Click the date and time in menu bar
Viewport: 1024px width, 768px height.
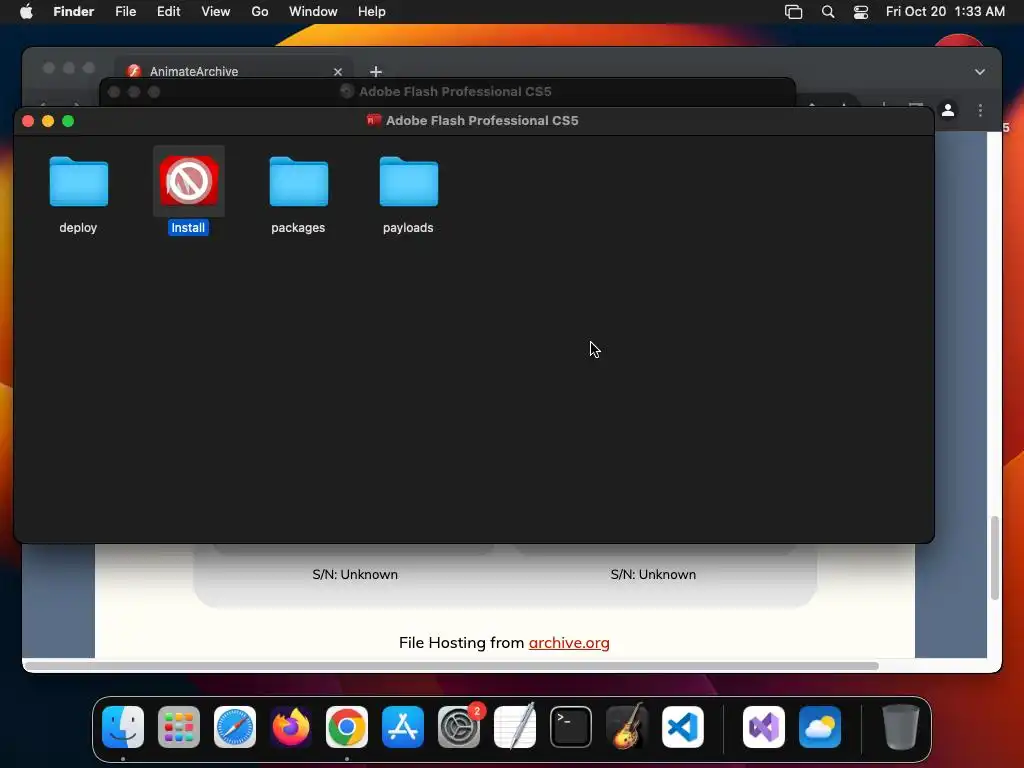(x=945, y=12)
